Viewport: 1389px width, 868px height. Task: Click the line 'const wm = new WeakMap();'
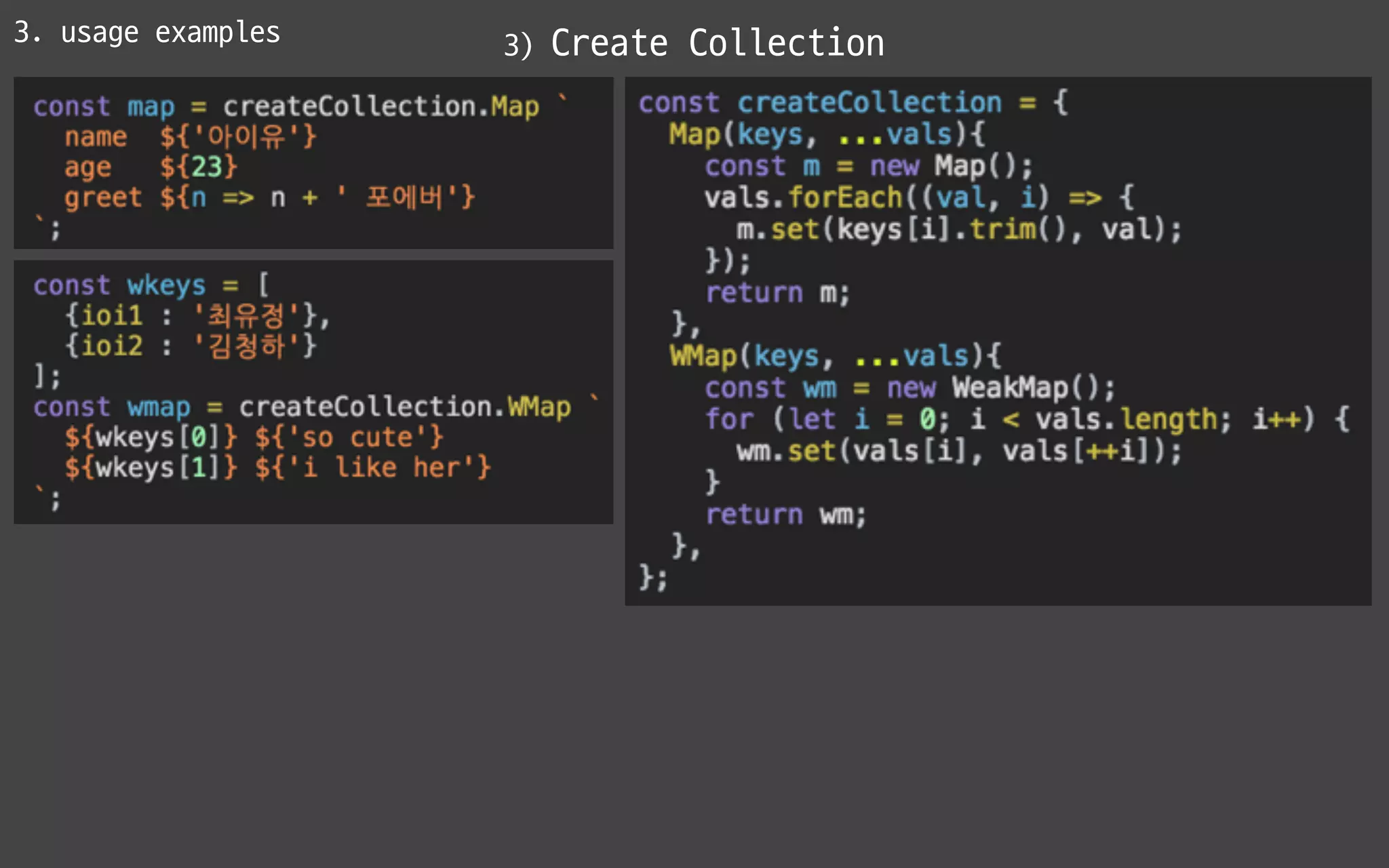[909, 388]
